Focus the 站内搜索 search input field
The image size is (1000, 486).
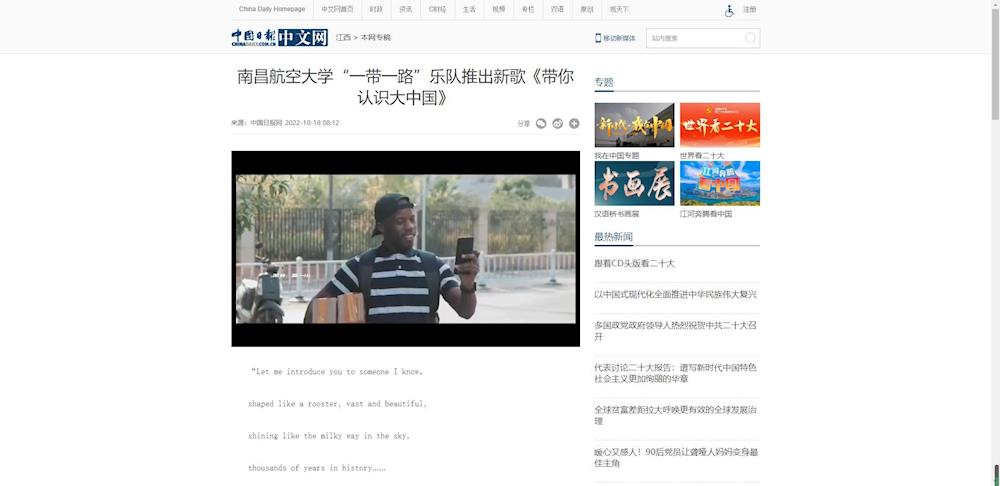(695, 38)
